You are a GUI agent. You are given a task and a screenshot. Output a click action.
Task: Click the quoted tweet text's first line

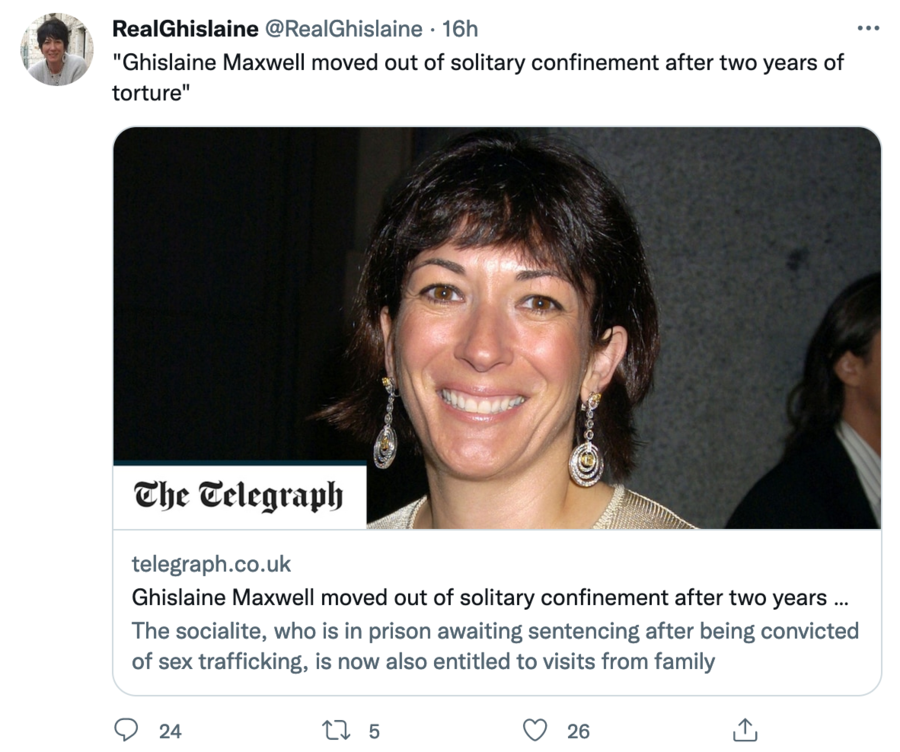click(x=478, y=62)
